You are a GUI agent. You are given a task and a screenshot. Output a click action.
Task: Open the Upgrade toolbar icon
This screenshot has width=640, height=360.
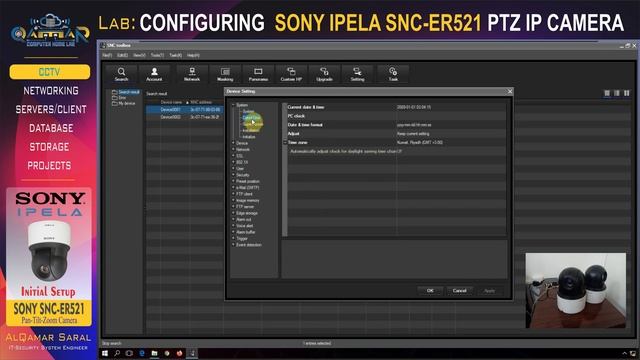point(324,74)
